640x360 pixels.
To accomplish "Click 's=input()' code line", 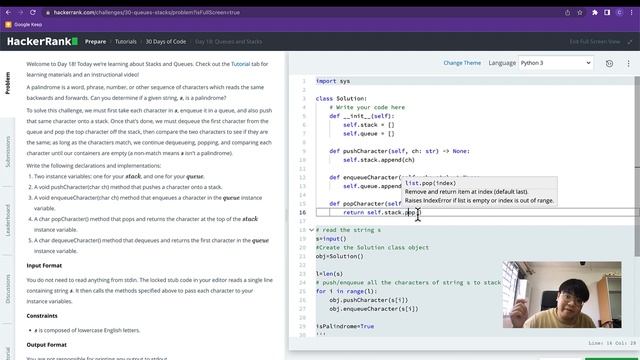I will click(x=331, y=239).
